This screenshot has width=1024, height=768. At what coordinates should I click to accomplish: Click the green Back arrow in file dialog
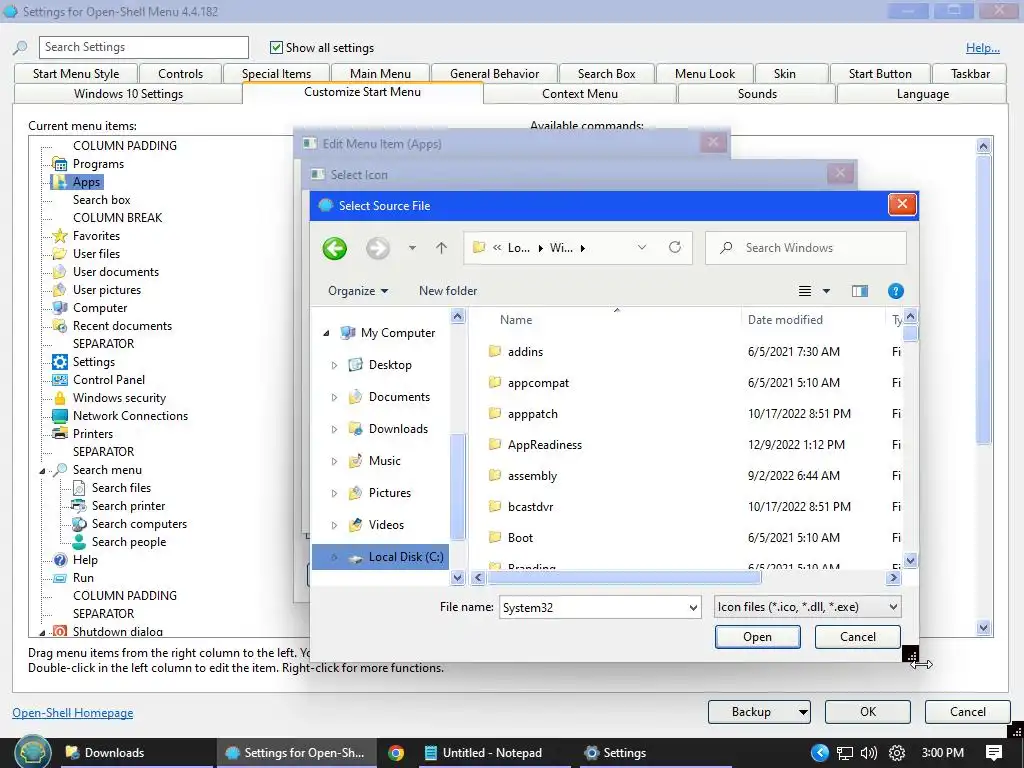334,248
